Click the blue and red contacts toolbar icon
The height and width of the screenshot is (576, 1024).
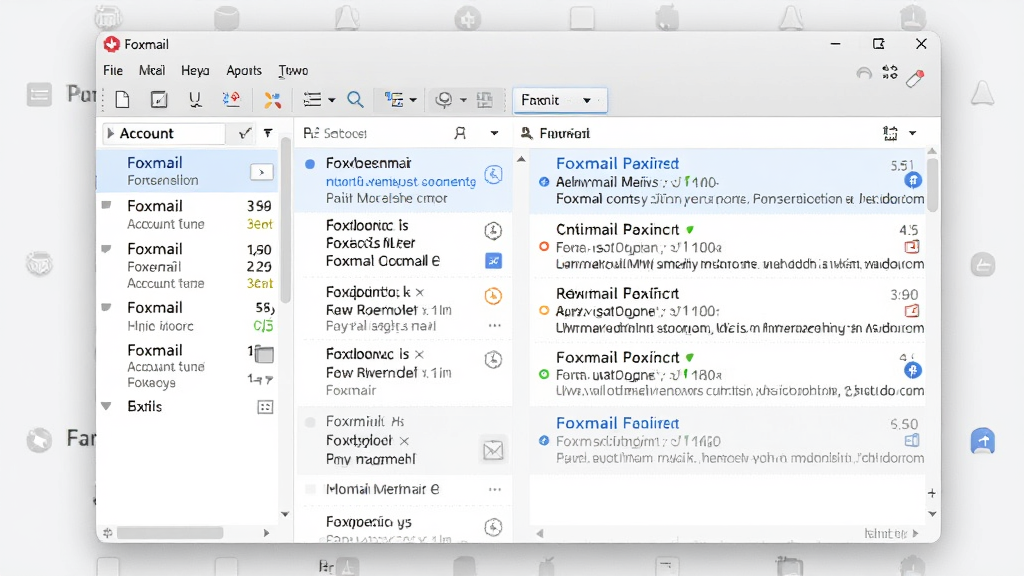231,99
